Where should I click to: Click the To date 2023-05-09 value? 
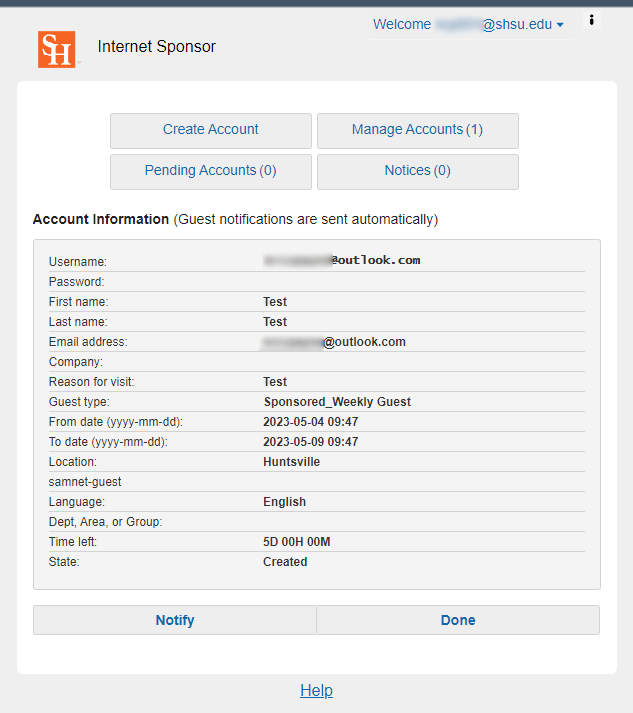click(310, 442)
